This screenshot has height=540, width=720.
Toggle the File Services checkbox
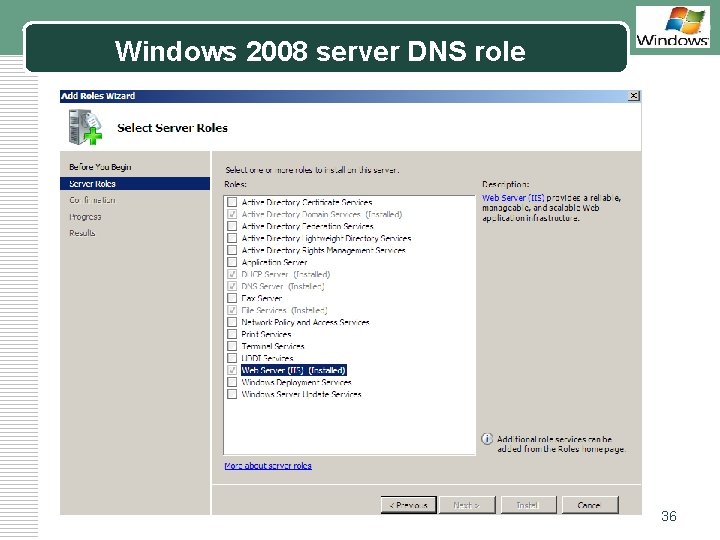pos(232,310)
